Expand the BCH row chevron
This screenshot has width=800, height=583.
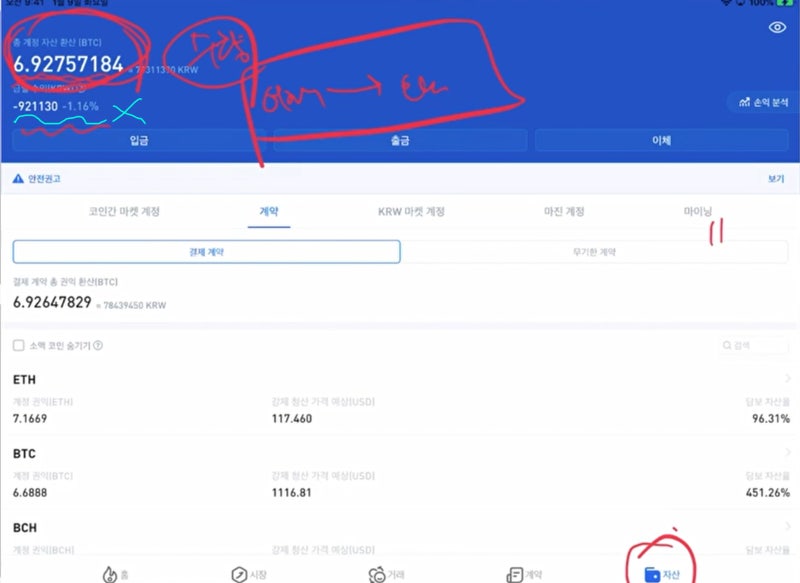point(788,526)
